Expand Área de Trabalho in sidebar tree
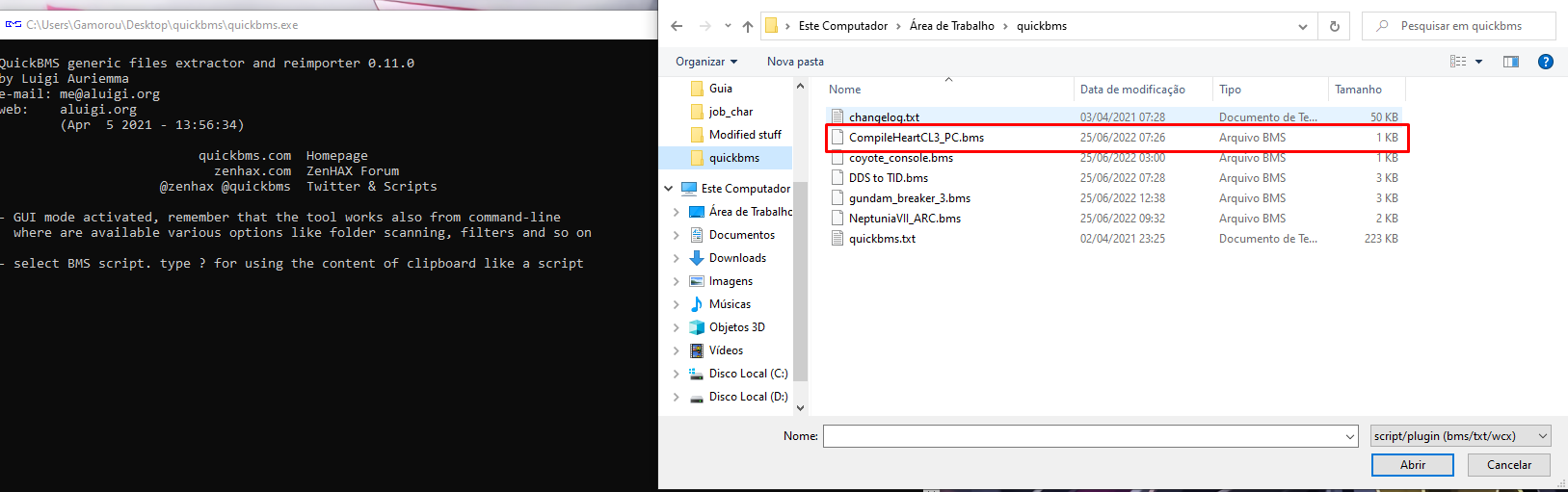Image resolution: width=1568 pixels, height=492 pixels. point(676,212)
